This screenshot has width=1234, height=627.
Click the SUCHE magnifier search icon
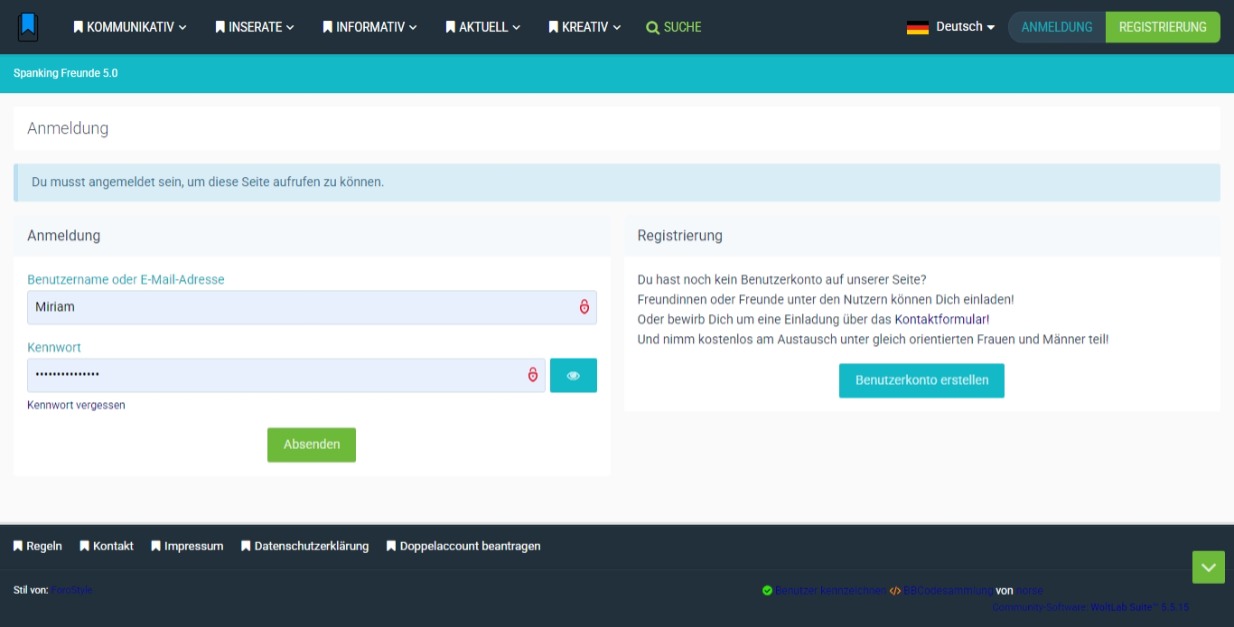coord(653,28)
